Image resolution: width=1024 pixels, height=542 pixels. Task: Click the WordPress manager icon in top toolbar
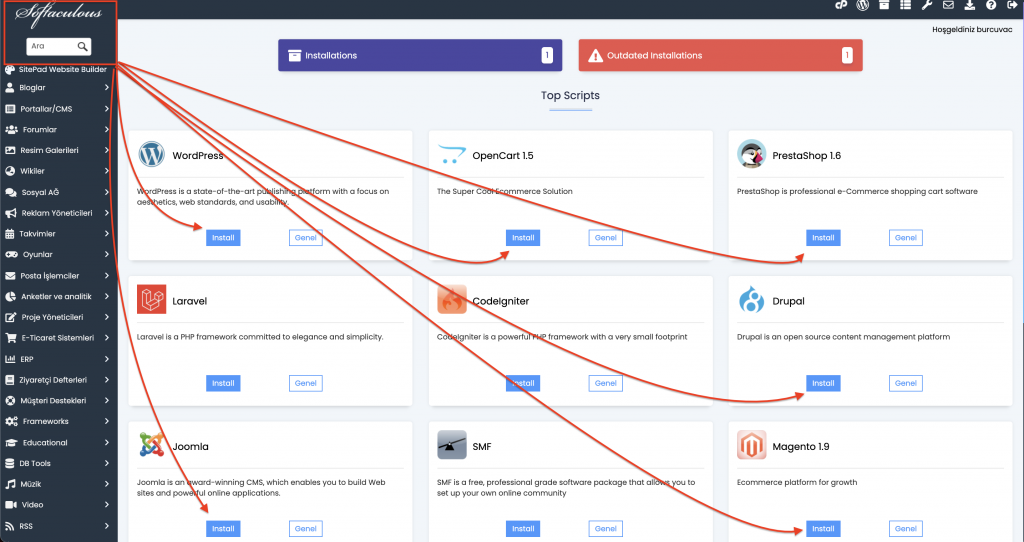coord(863,6)
